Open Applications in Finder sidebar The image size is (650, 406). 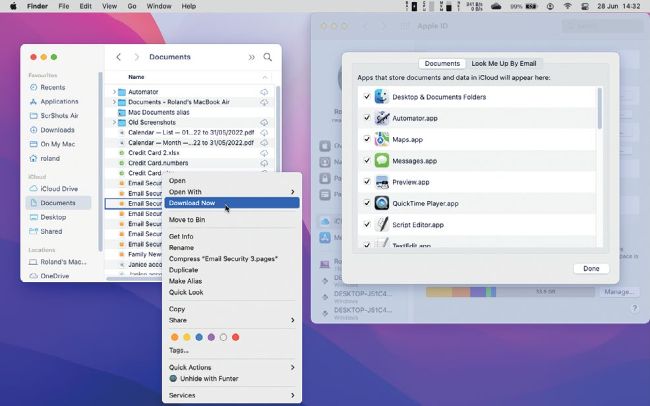click(x=54, y=102)
